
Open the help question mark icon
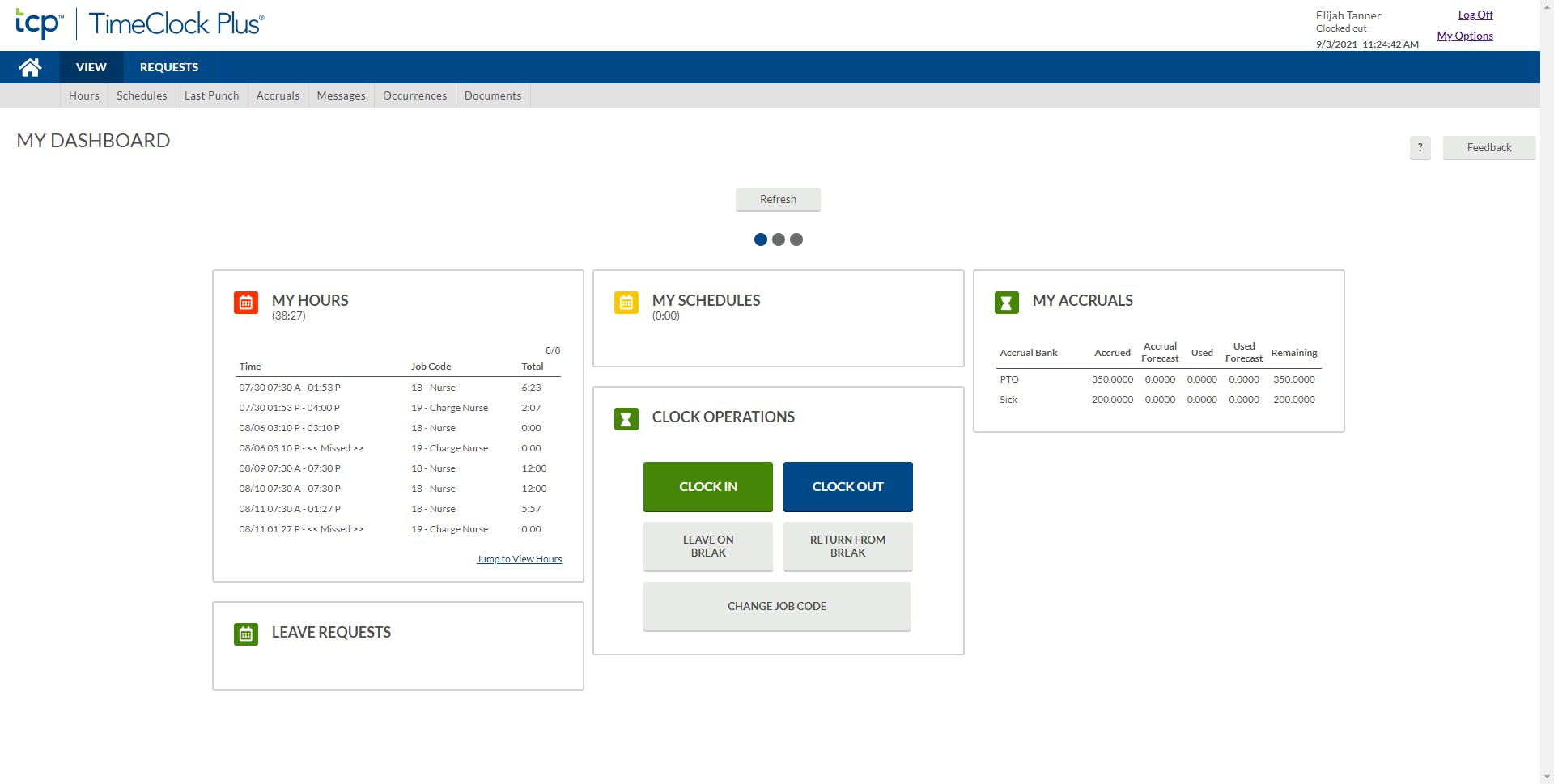[x=1419, y=147]
